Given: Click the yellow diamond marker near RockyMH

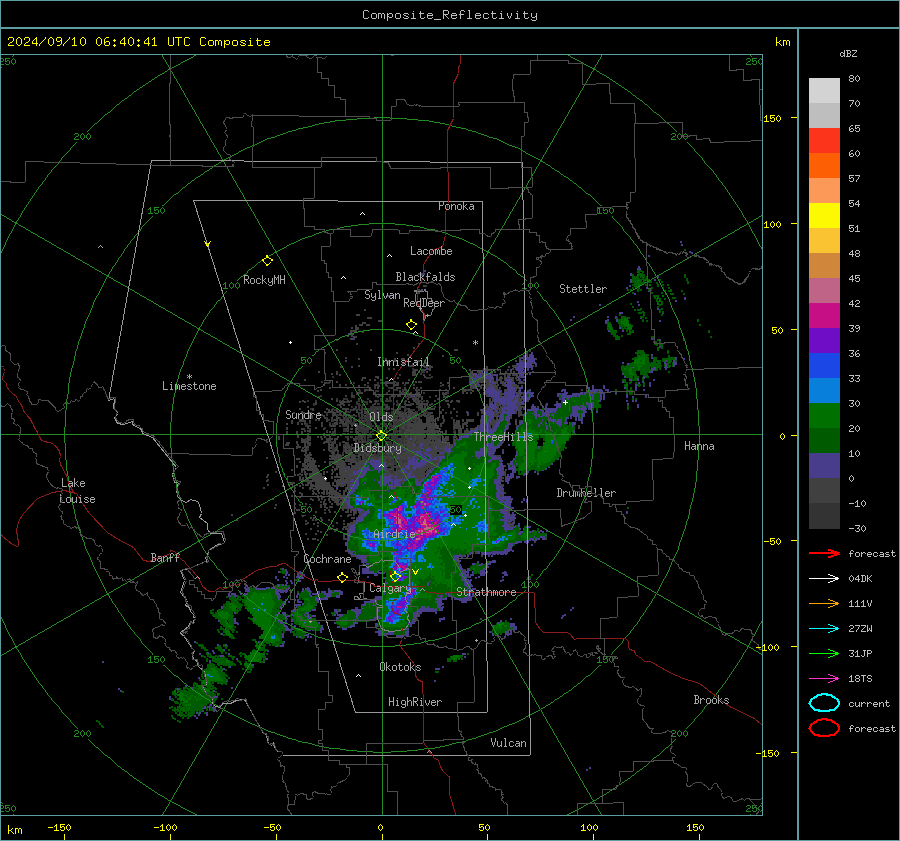Looking at the screenshot, I should tap(267, 261).
